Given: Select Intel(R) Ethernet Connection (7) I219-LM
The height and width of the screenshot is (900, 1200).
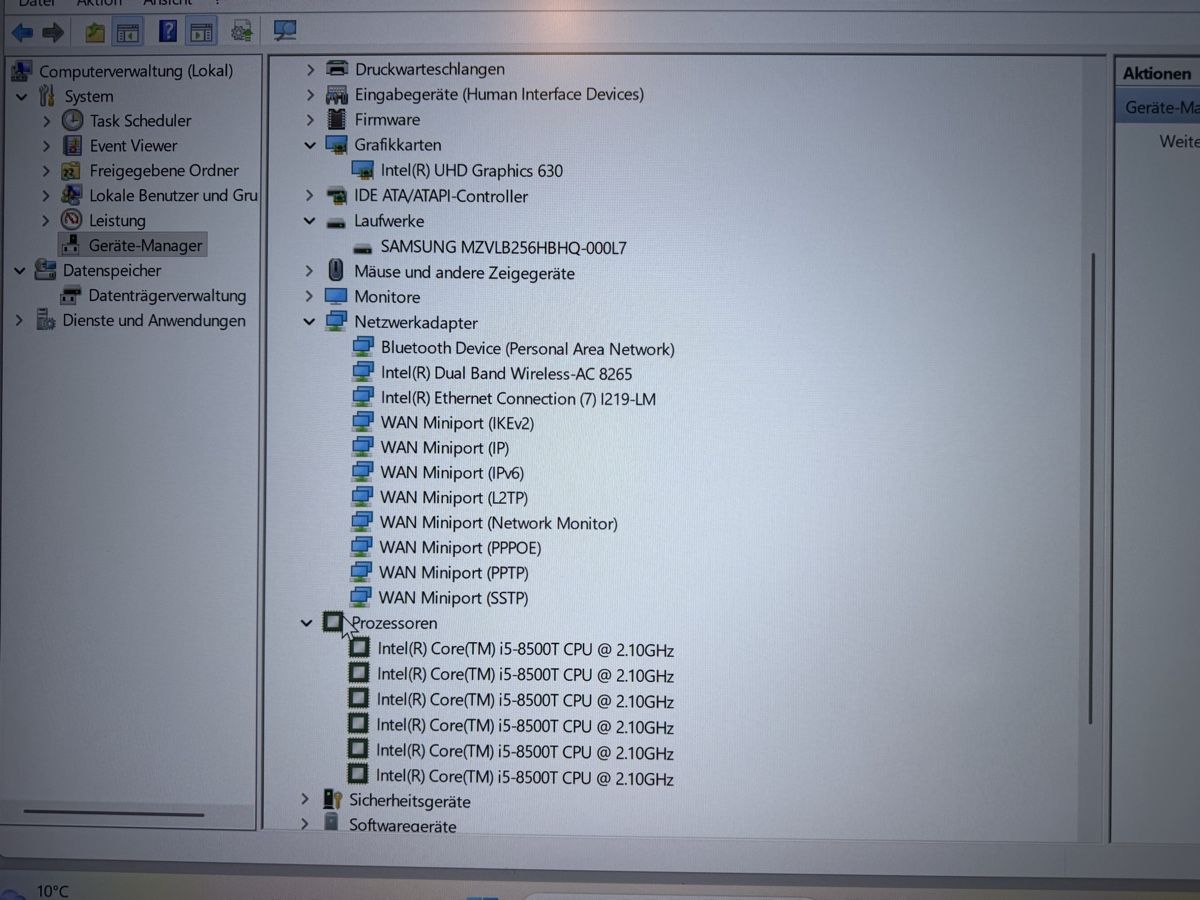Looking at the screenshot, I should click(x=518, y=398).
